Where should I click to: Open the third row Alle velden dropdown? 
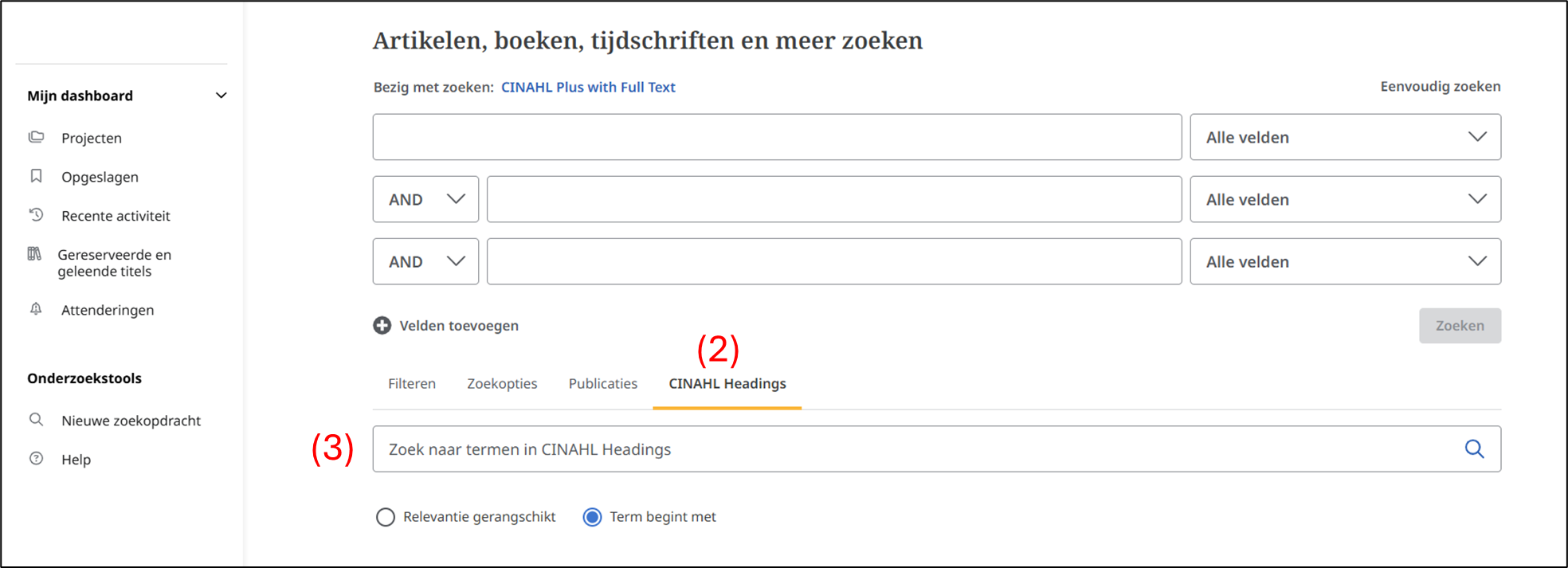click(1345, 261)
